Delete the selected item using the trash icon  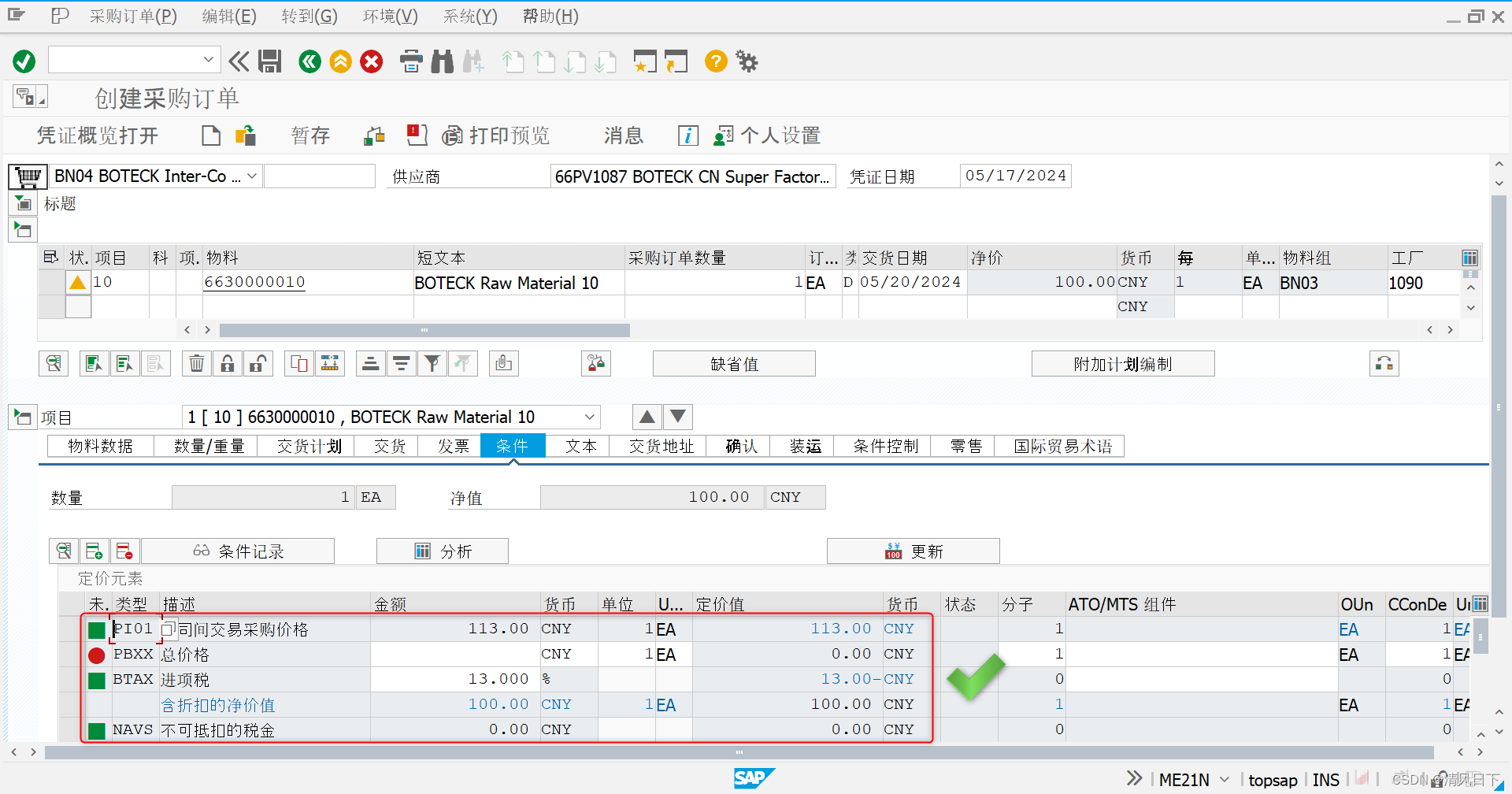coord(196,363)
